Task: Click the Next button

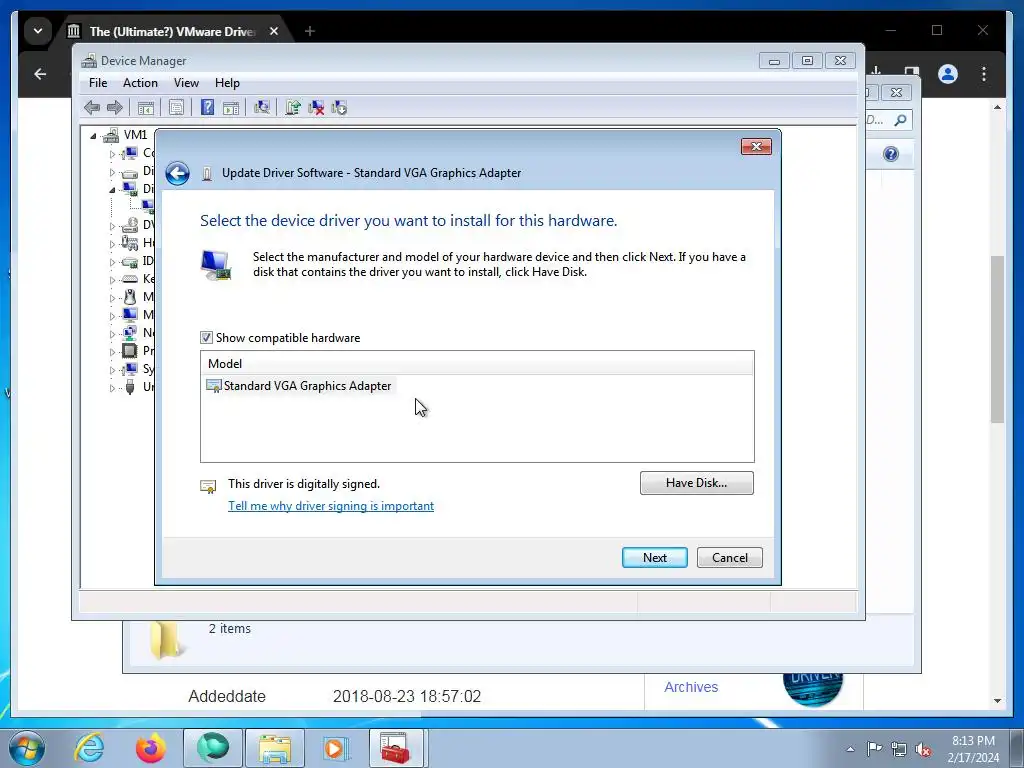Action: [654, 558]
